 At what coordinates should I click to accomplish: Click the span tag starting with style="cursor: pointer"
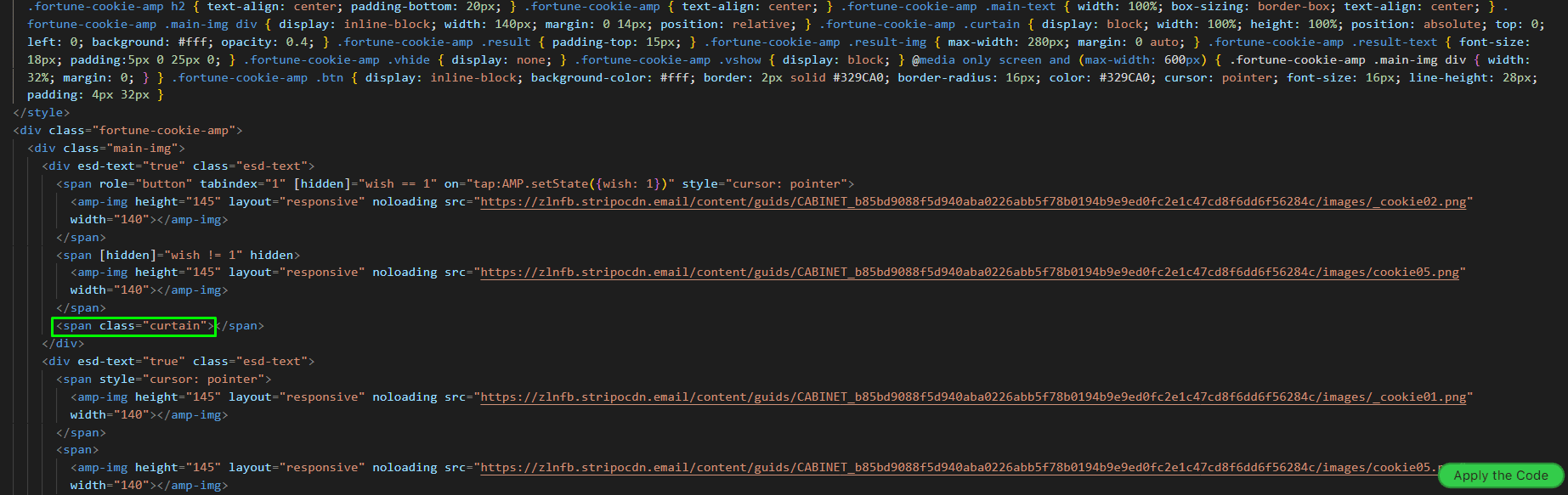164,380
